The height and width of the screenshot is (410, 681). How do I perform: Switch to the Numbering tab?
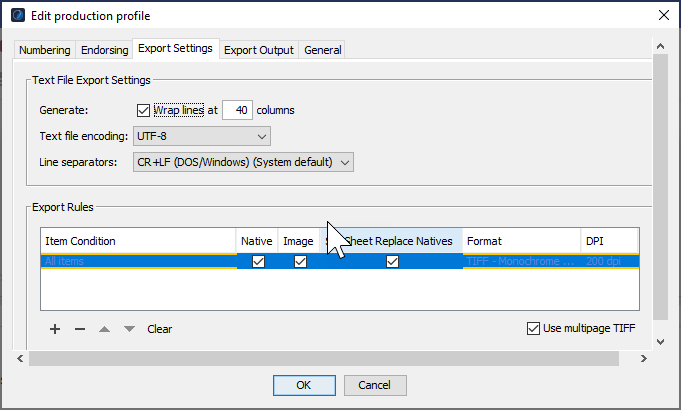coord(45,50)
